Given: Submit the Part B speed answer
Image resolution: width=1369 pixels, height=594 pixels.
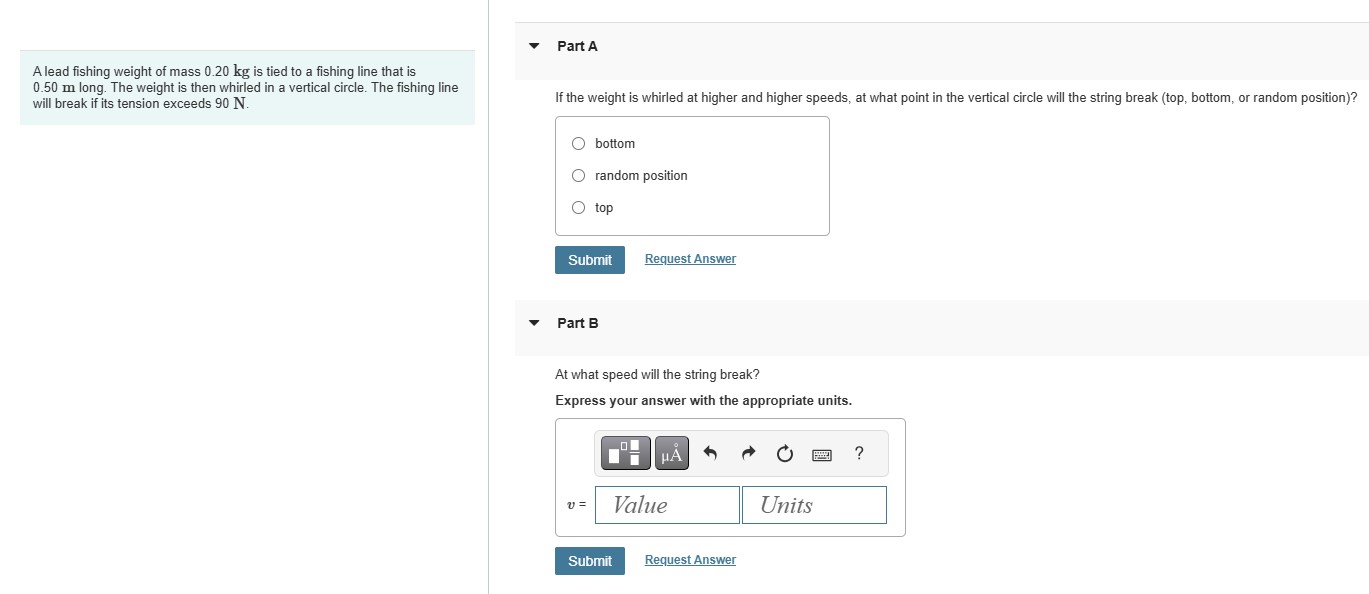Looking at the screenshot, I should coord(590,561).
